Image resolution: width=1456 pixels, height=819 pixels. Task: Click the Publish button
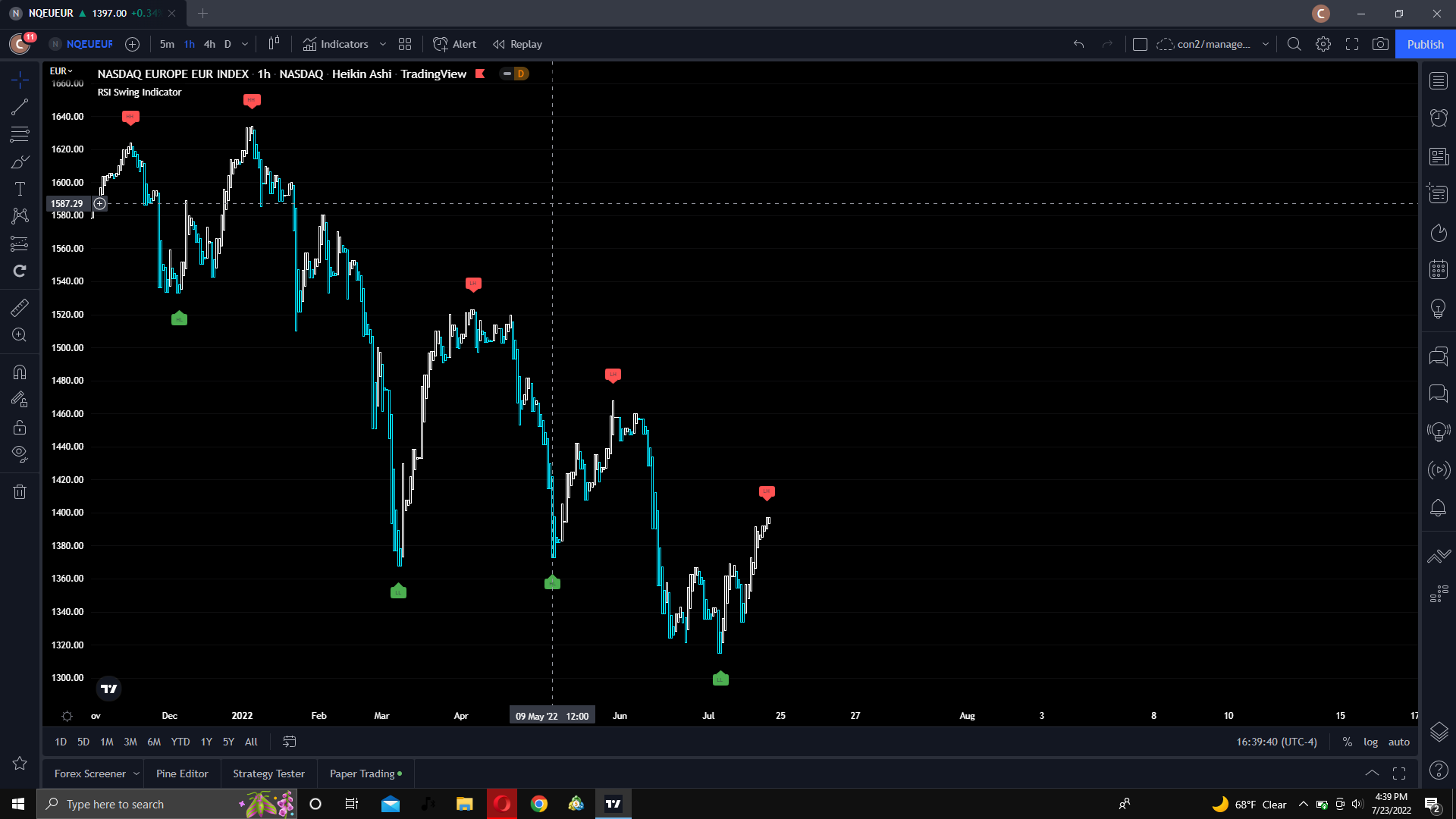(x=1425, y=44)
